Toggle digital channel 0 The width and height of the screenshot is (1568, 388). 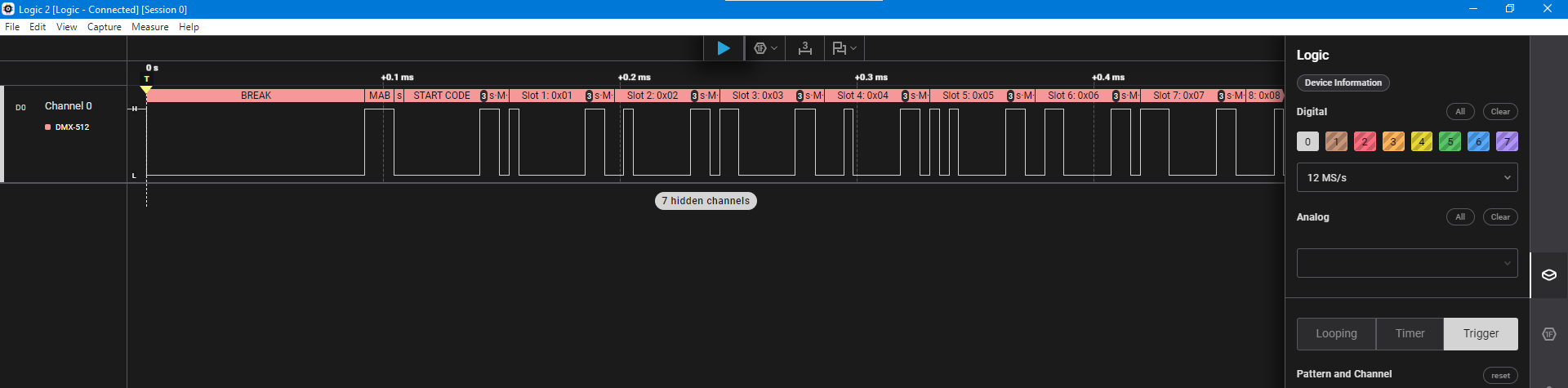tap(1307, 141)
